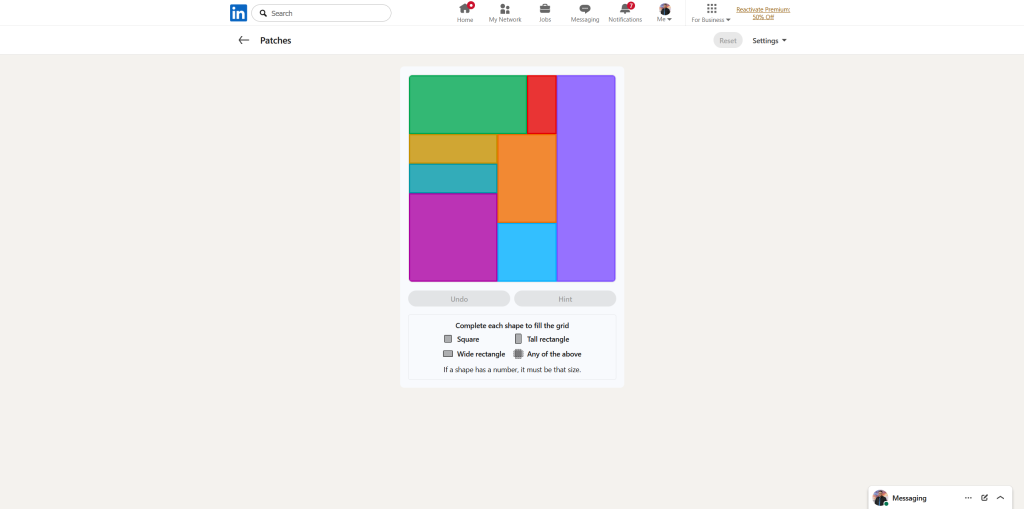Image resolution: width=1024 pixels, height=509 pixels.
Task: Open the Settings dropdown
Action: pos(769,41)
